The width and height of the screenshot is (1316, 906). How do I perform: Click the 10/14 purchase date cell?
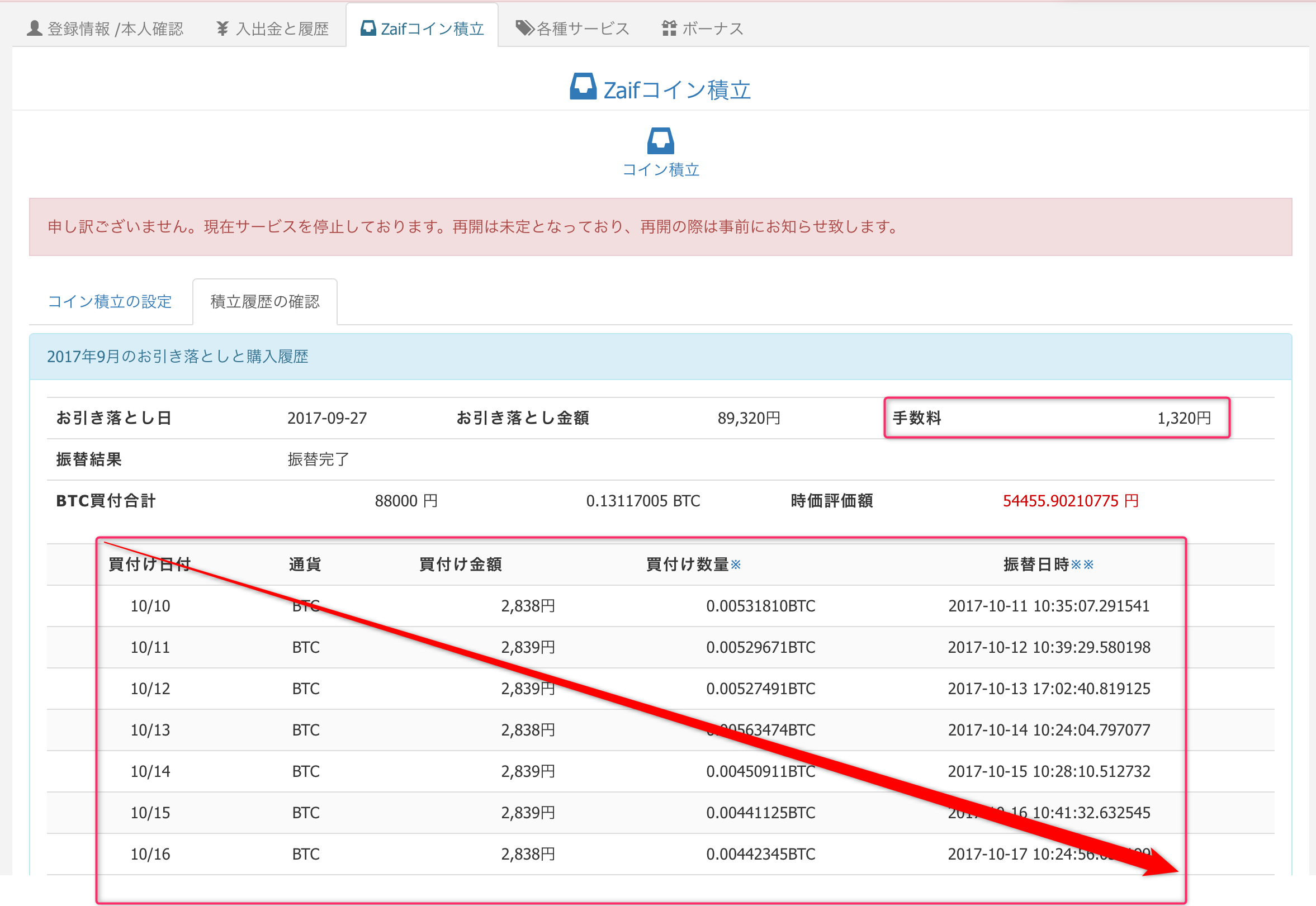coord(150,771)
